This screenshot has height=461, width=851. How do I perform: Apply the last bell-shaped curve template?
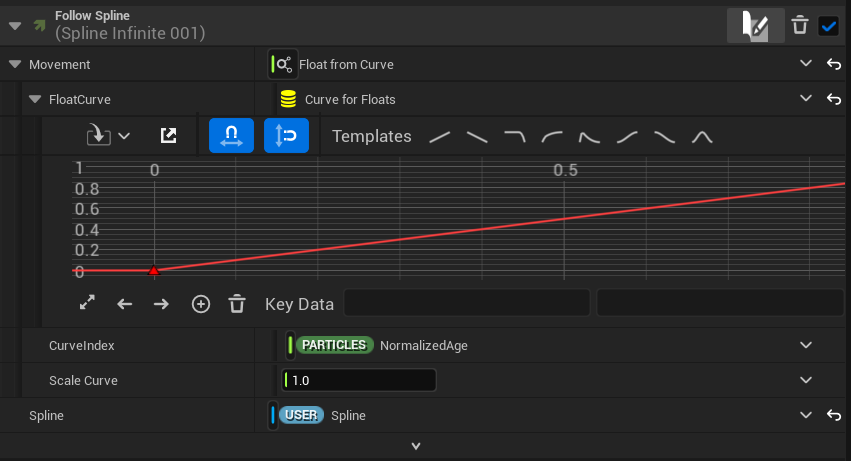pos(702,137)
